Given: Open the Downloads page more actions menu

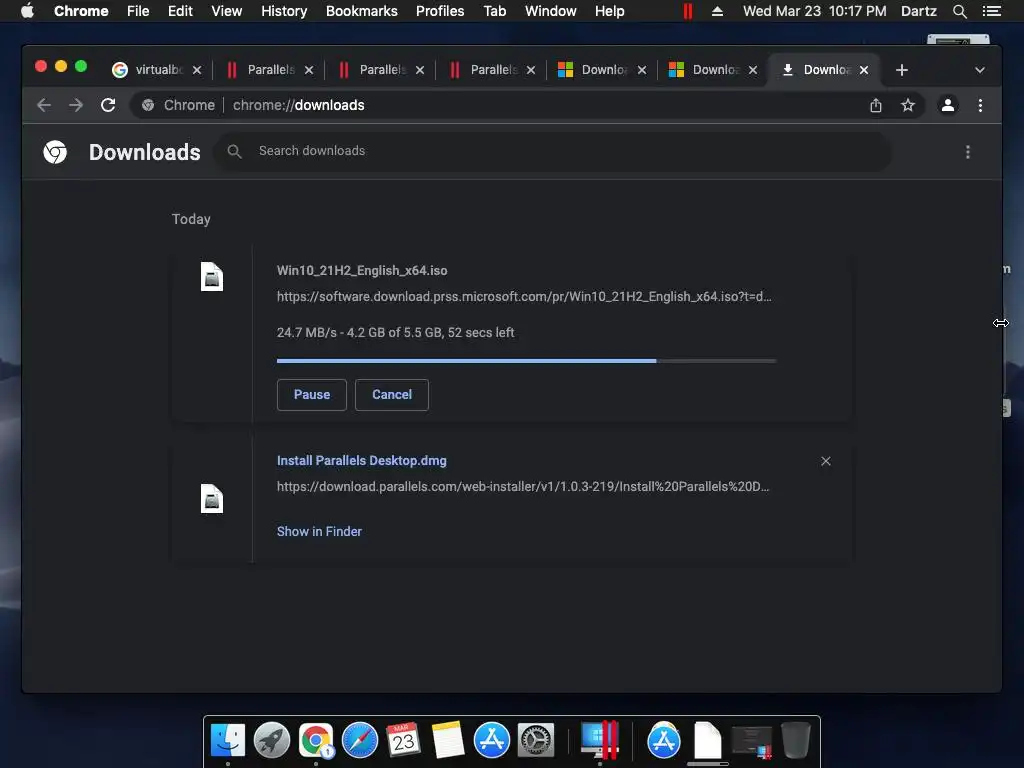Looking at the screenshot, I should click(x=968, y=152).
